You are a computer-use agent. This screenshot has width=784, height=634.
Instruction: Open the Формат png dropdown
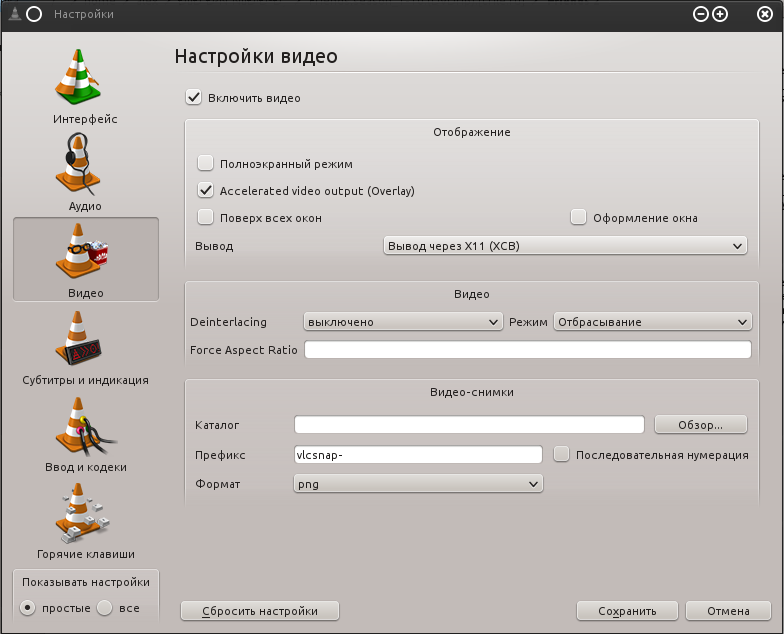pos(418,484)
